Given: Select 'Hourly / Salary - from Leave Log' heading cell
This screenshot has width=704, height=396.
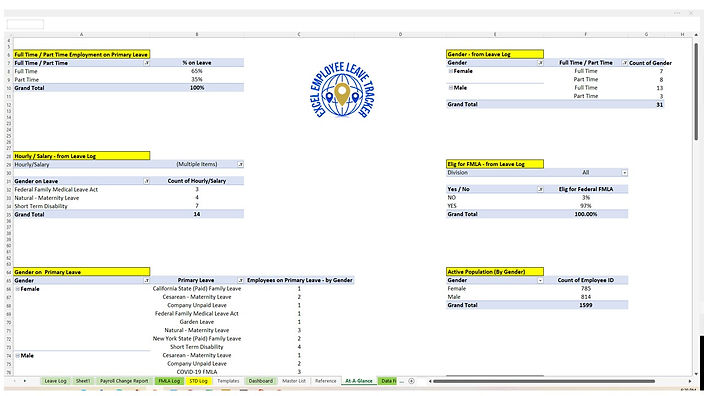Looking at the screenshot, I should (81, 156).
